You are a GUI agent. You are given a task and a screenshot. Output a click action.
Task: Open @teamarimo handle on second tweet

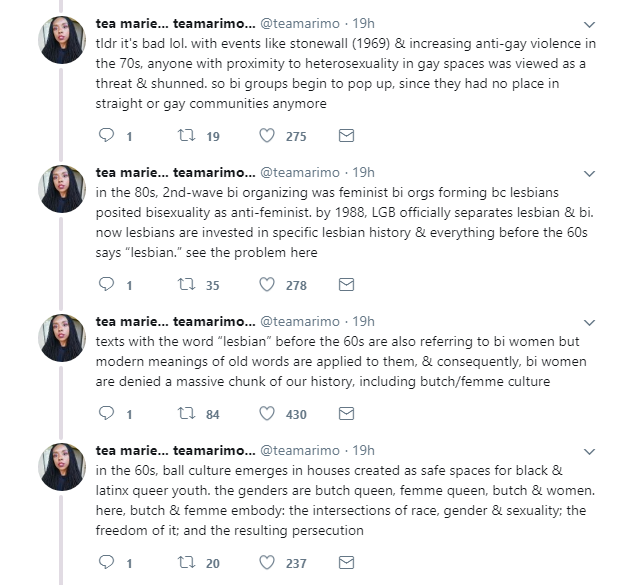(300, 172)
